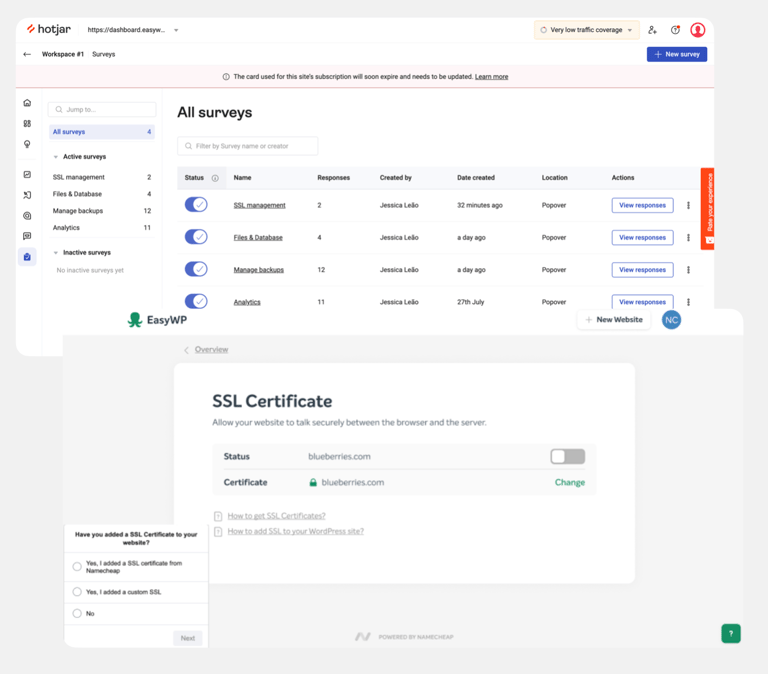The image size is (768, 674).
Task: Enable the SSL Certificate status toggle
Action: tap(568, 457)
